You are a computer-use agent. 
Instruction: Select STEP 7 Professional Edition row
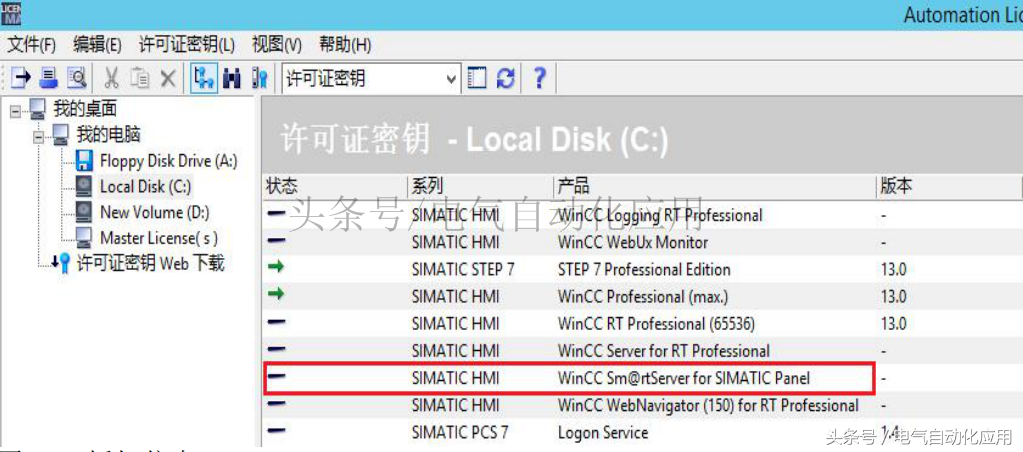[x=644, y=269]
